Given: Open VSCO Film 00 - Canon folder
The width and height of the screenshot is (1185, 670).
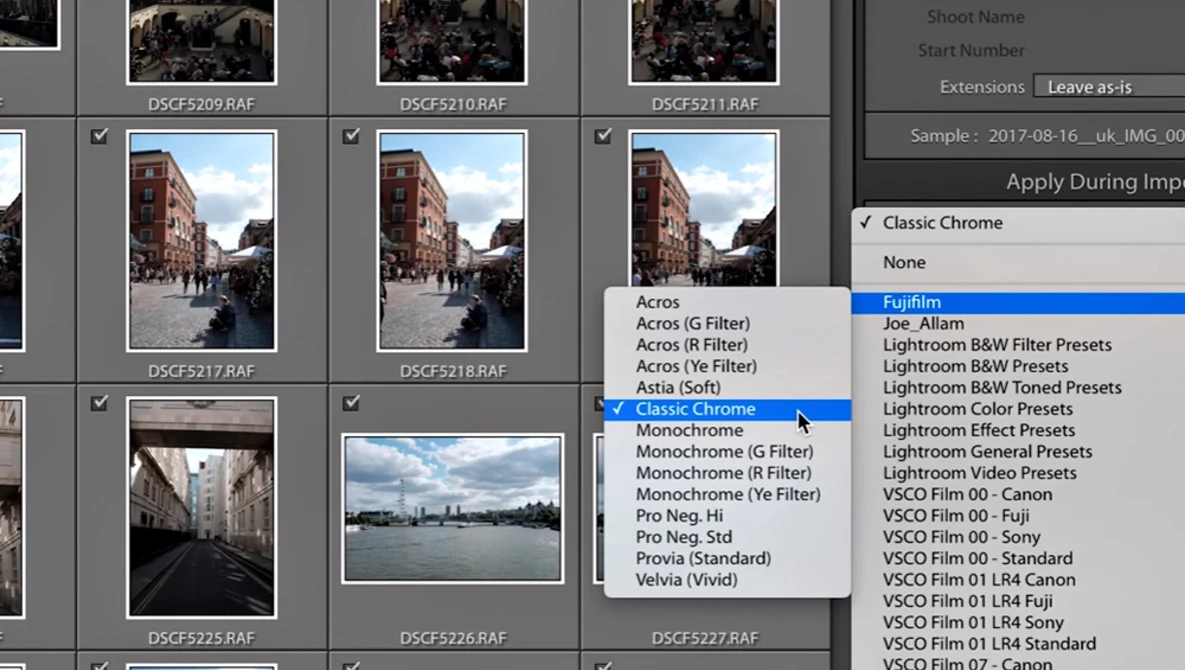Looking at the screenshot, I should [1018, 495].
